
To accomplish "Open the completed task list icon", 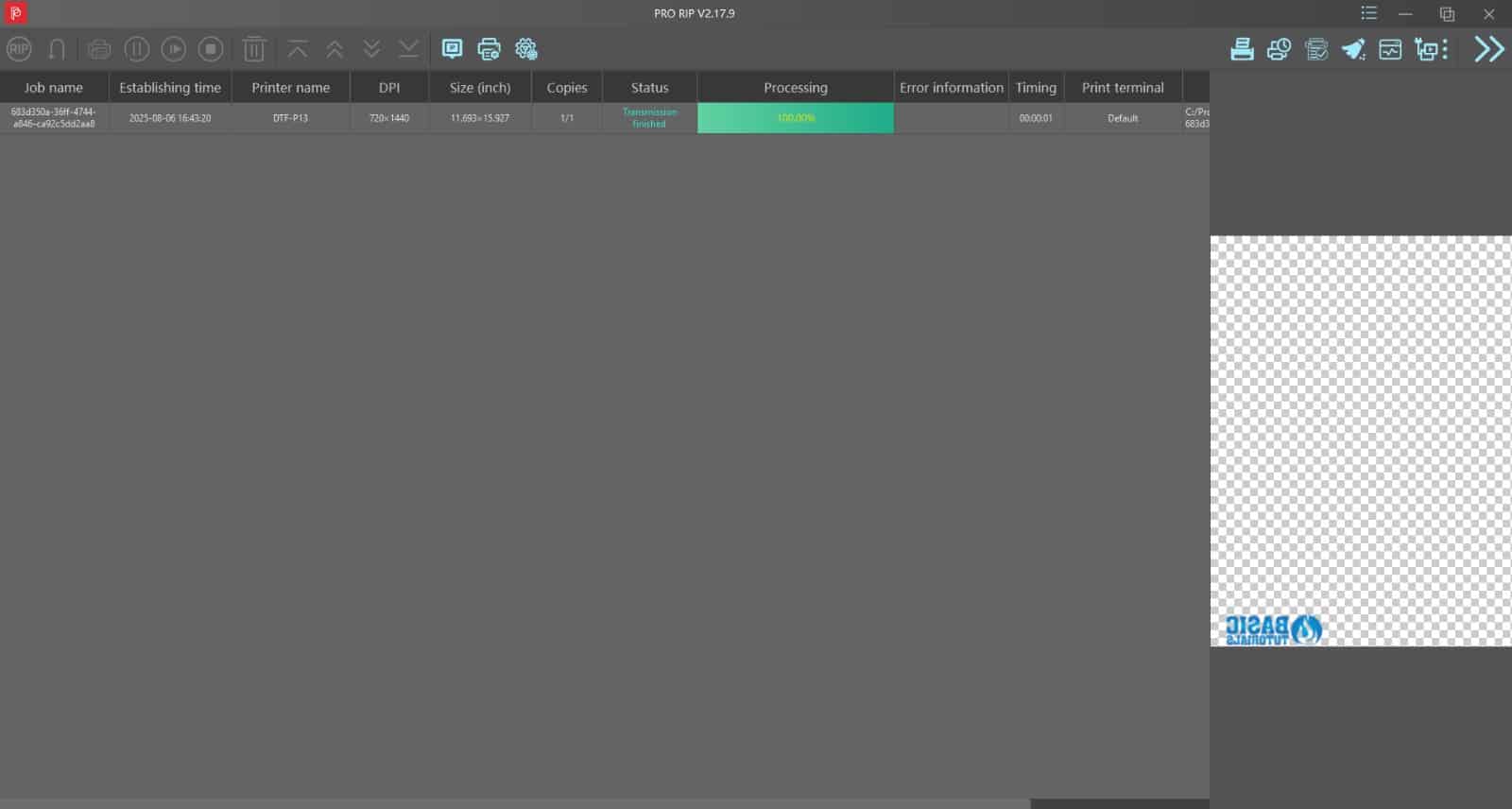I will pyautogui.click(x=1316, y=49).
